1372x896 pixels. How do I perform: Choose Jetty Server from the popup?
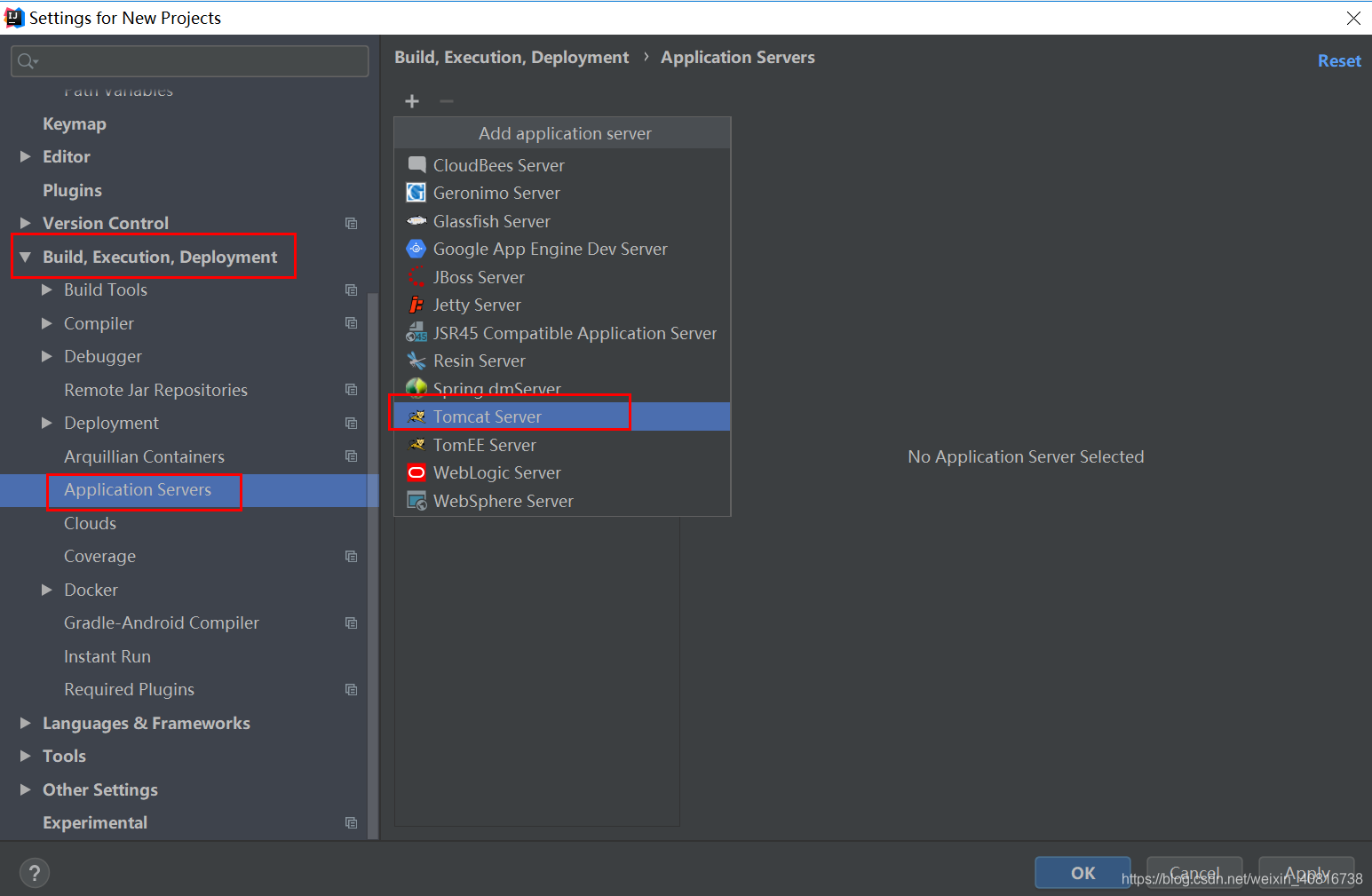[x=562, y=305]
